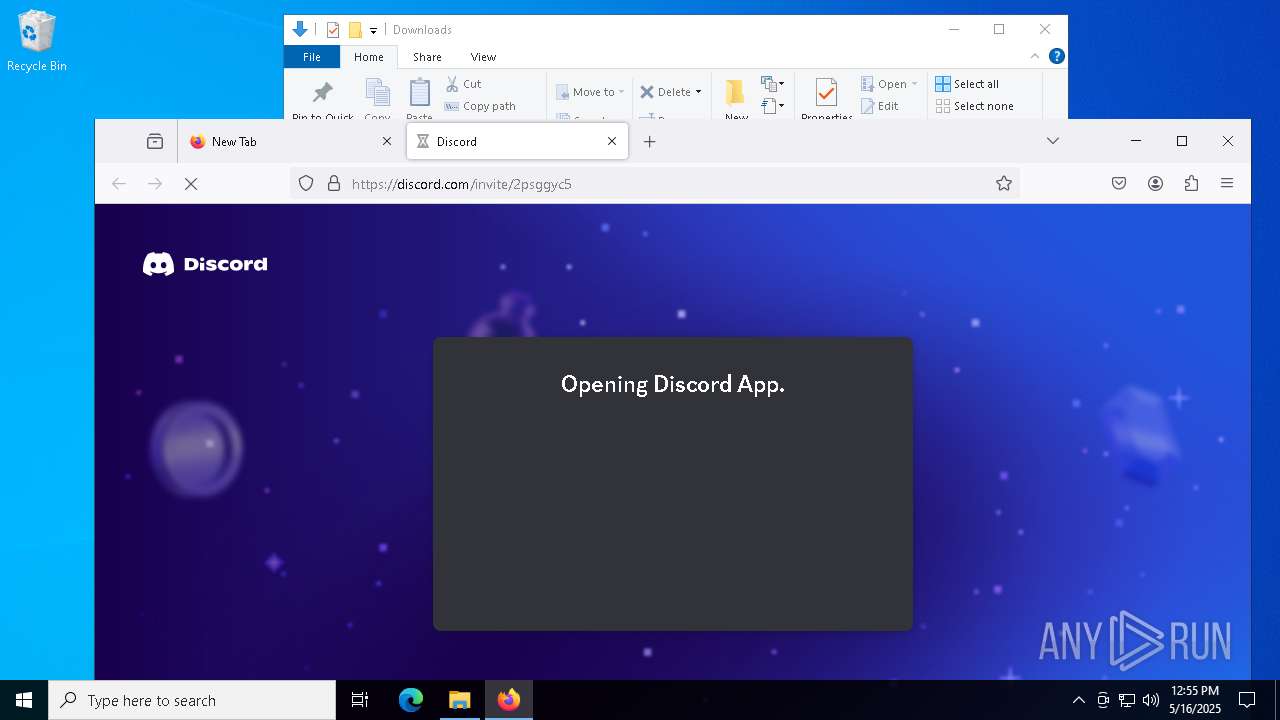Open Windows Start menu
This screenshot has width=1280, height=720.
tap(24, 700)
